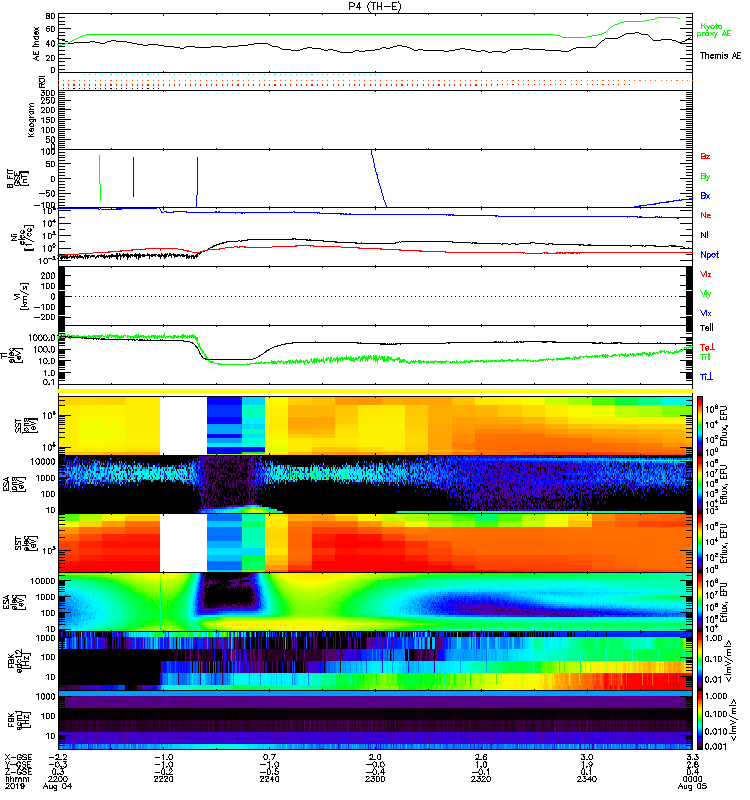
Task: Click the ESA electrons panel color bar
Action: click(699, 602)
